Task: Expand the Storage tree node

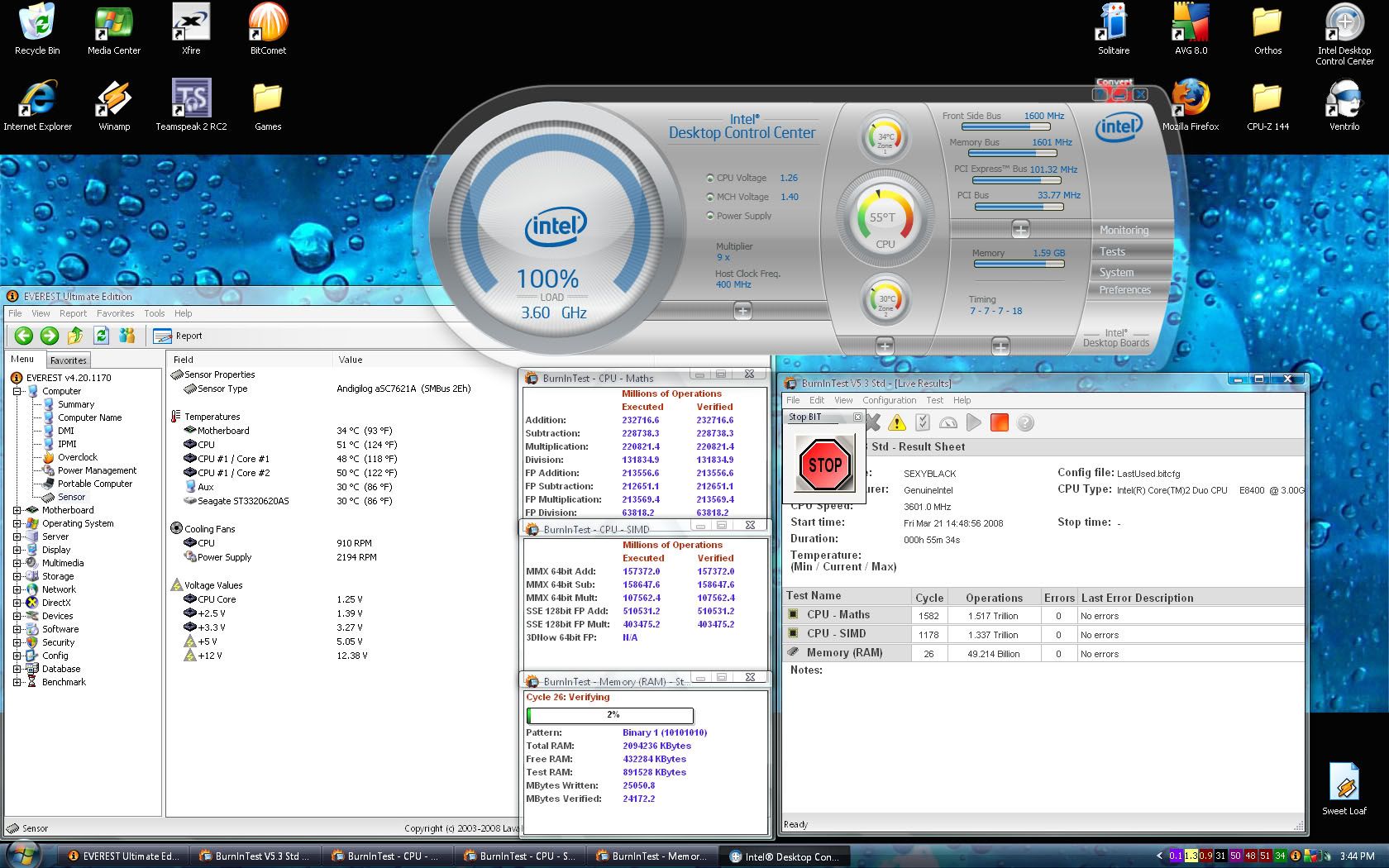Action: click(17, 576)
